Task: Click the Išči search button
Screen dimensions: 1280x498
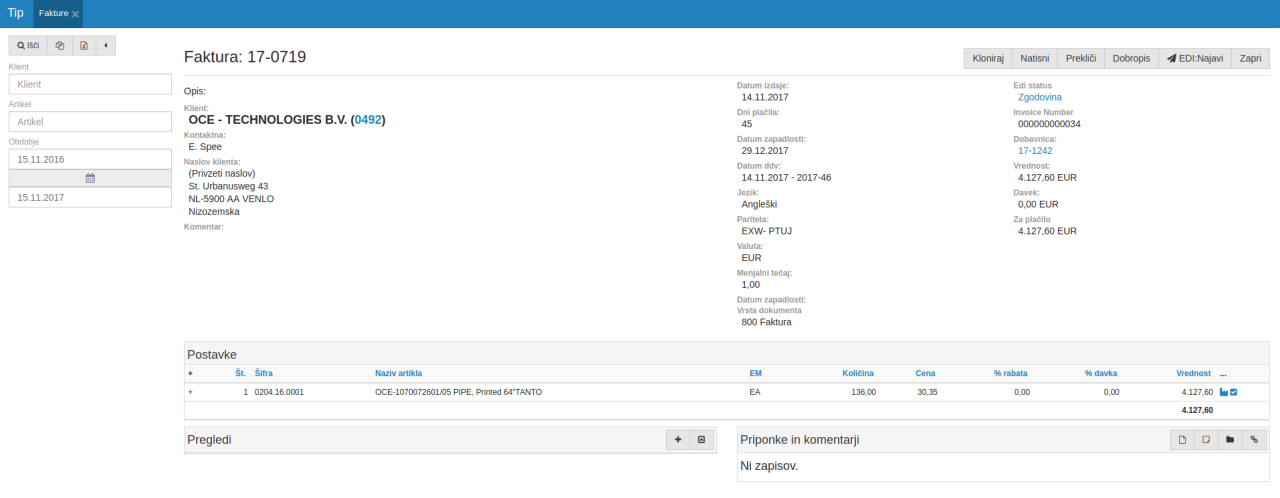Action: click(27, 46)
